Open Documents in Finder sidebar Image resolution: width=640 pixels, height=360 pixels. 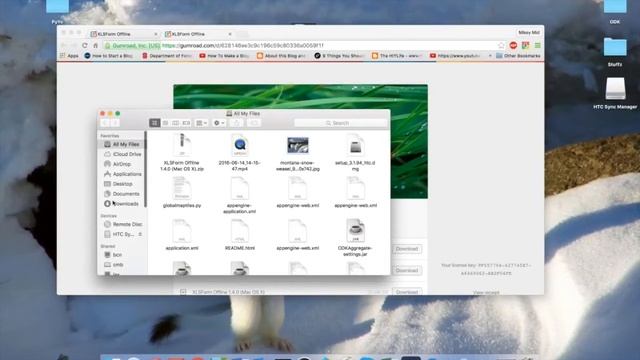click(122, 194)
